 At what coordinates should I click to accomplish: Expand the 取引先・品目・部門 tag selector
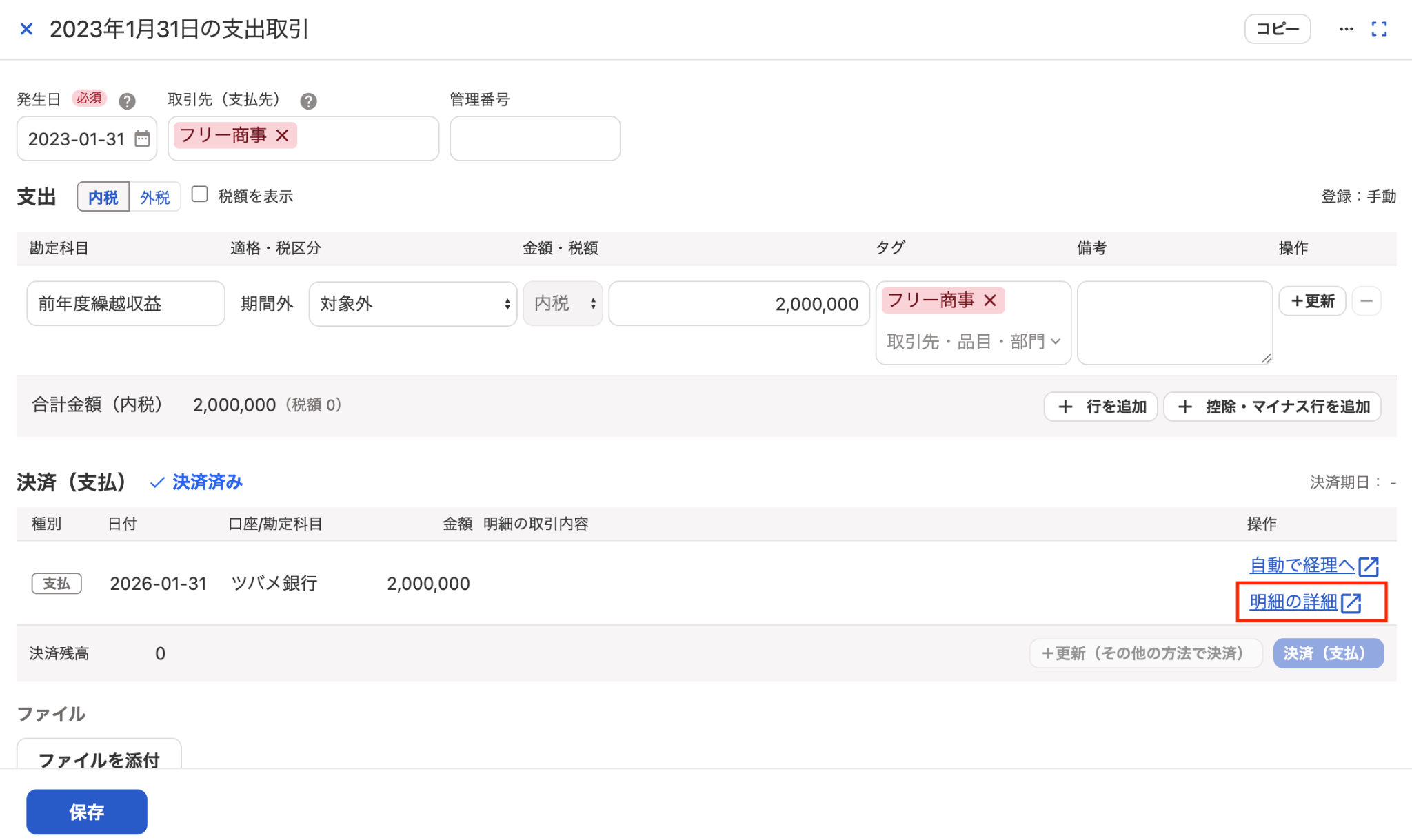[973, 341]
